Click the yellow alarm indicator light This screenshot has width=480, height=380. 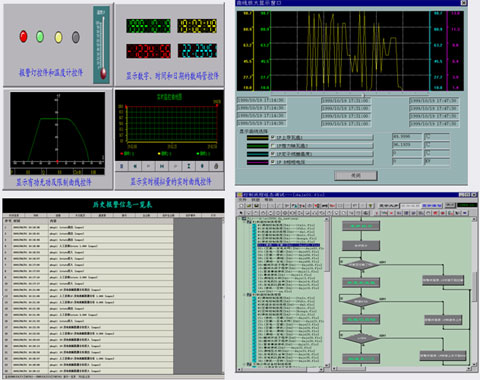coord(58,37)
